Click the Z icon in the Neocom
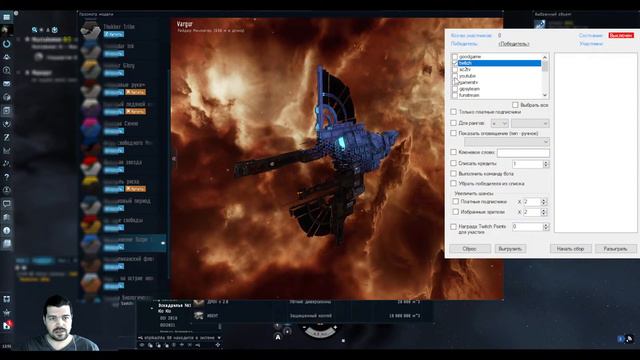This screenshot has height=360, width=640. [7, 138]
